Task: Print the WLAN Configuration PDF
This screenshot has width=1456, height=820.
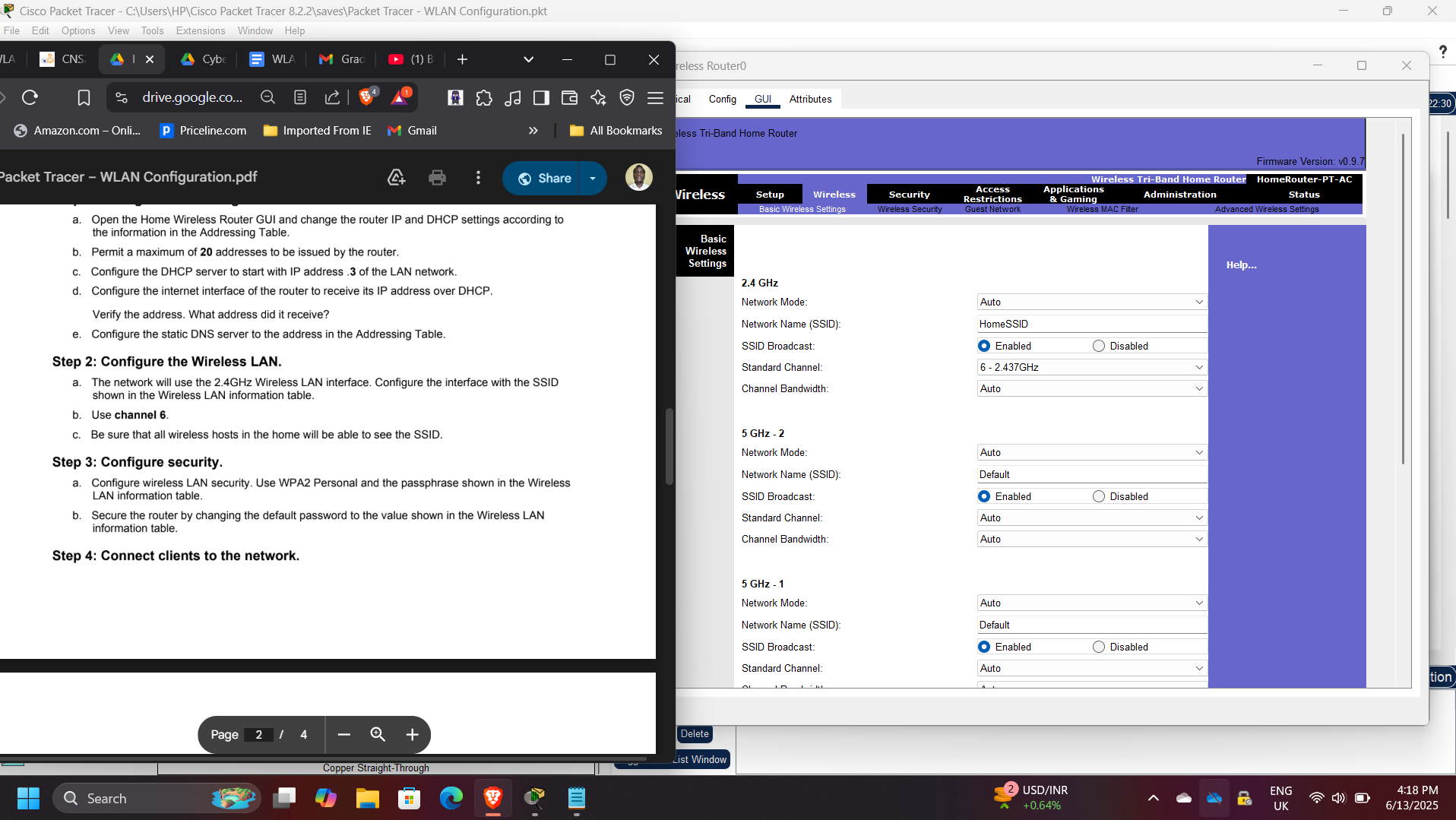Action: click(x=437, y=177)
